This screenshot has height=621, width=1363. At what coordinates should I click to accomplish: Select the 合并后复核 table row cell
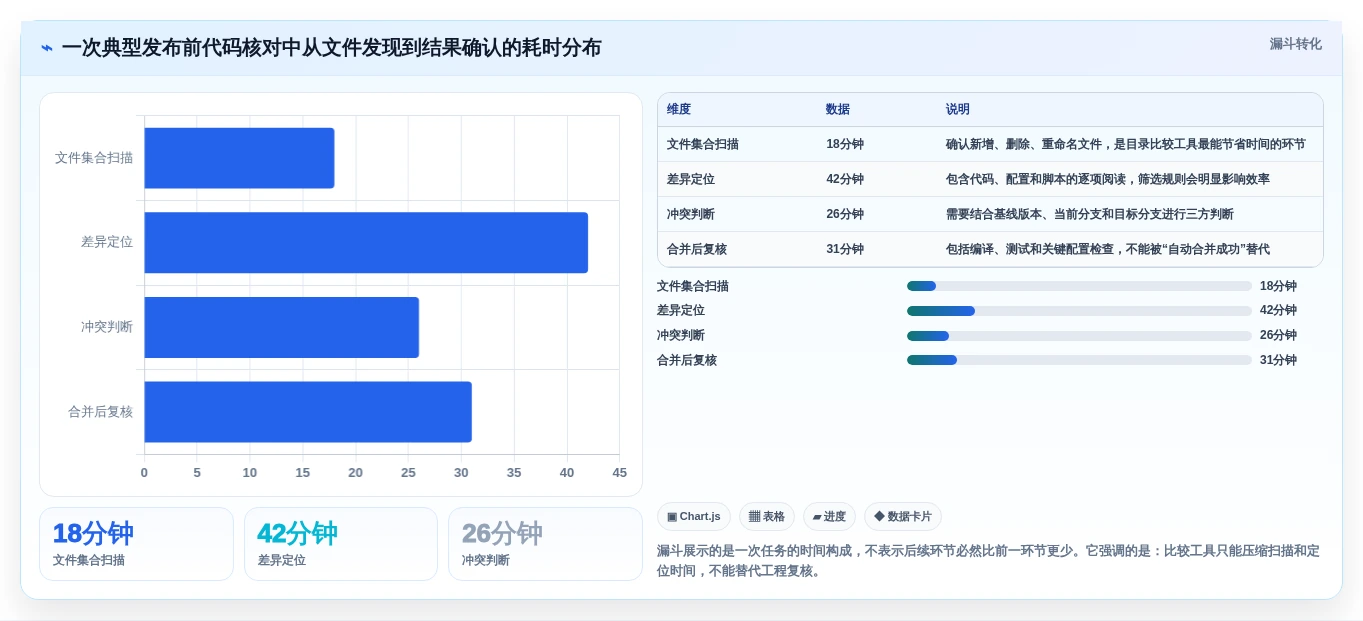[x=697, y=249]
